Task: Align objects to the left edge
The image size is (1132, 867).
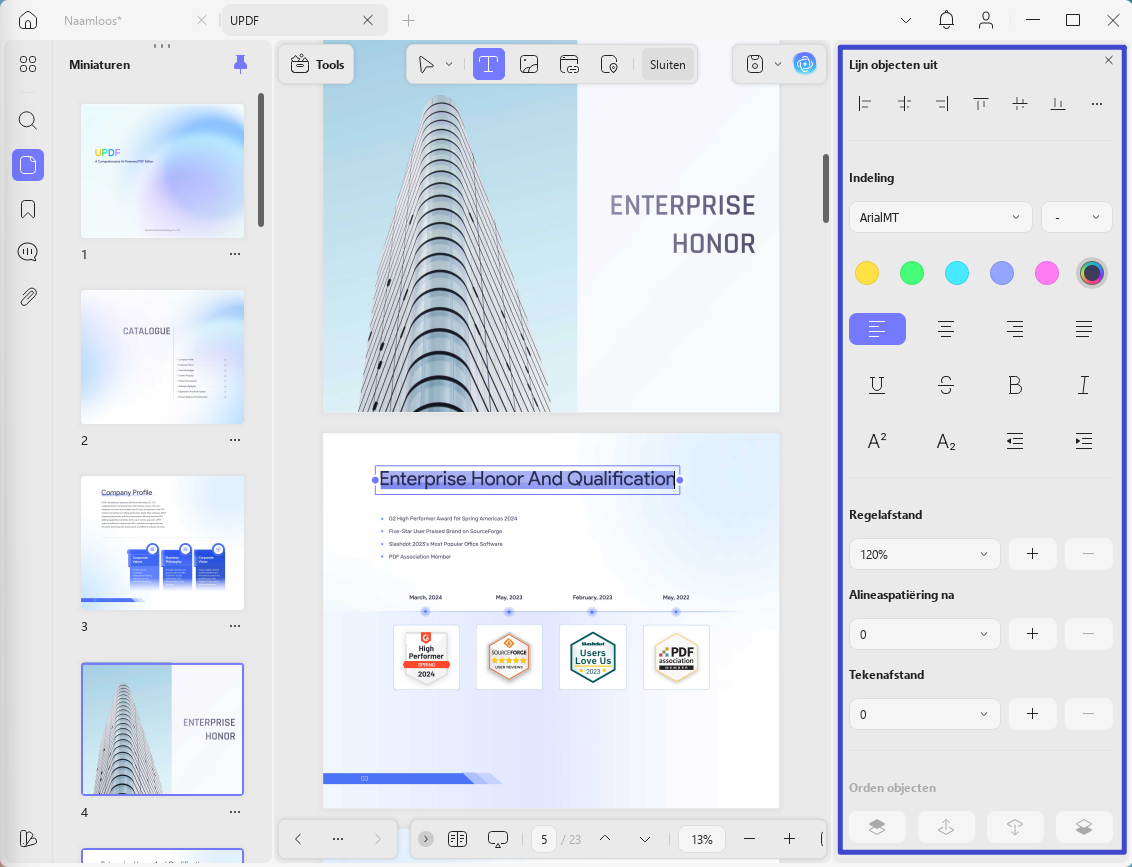Action: tap(865, 104)
